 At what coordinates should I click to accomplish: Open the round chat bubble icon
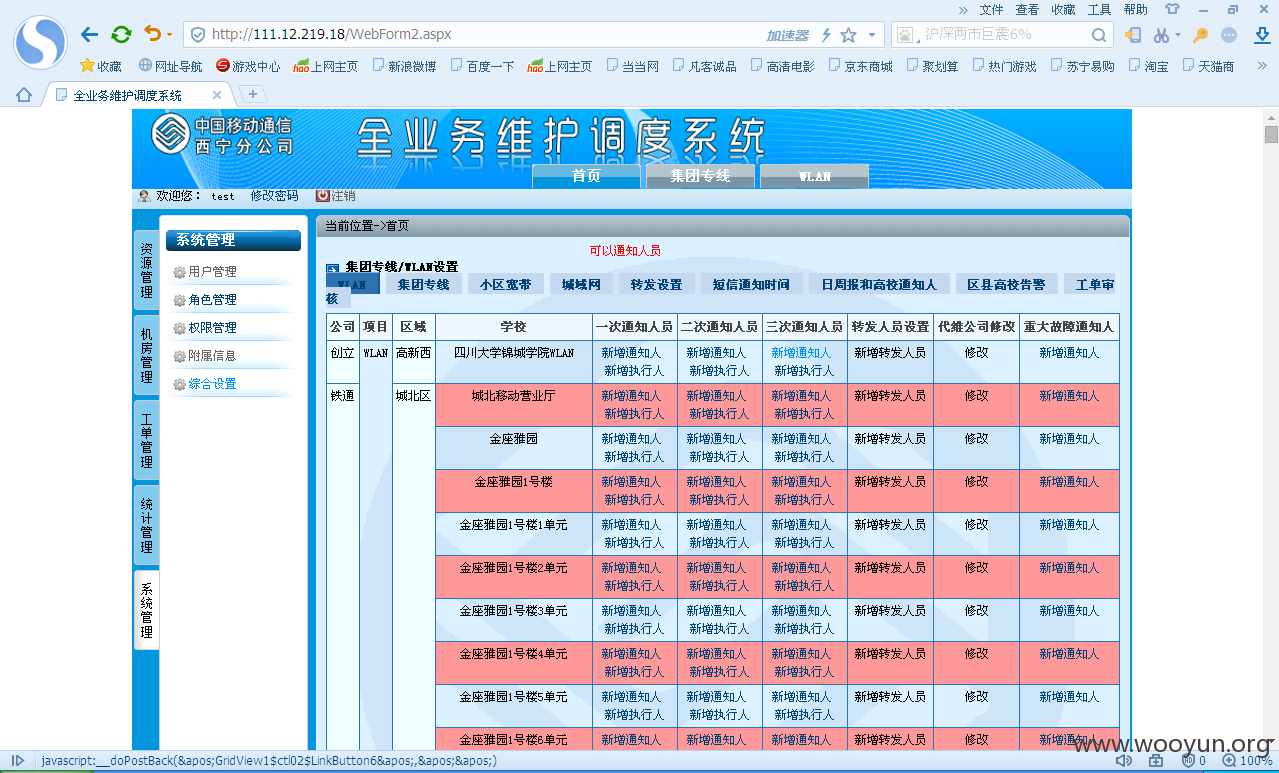pyautogui.click(x=1230, y=35)
